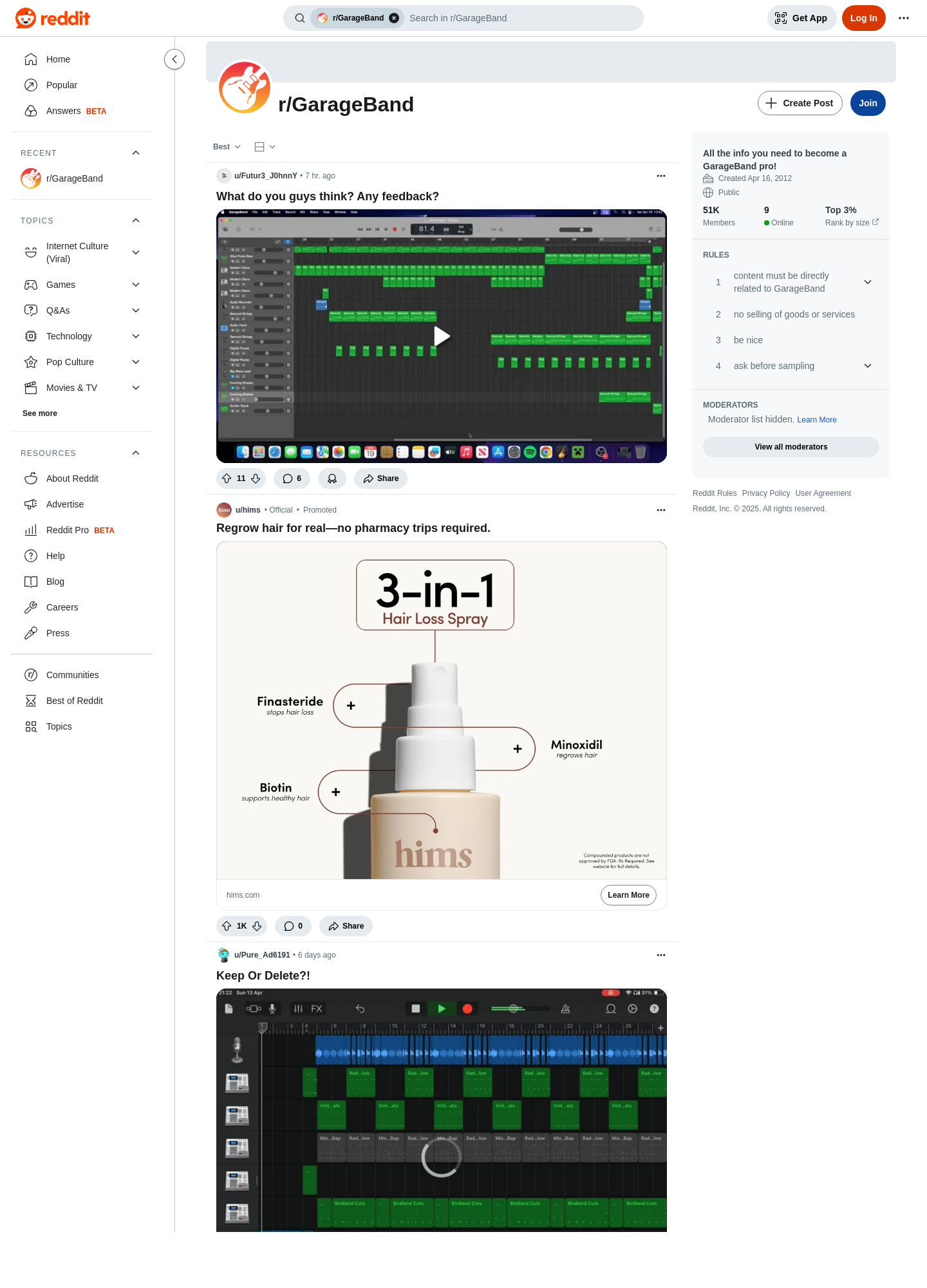Open Answers BETA in the sidebar
Viewport: 927px width, 1288px height.
pyautogui.click(x=81, y=111)
